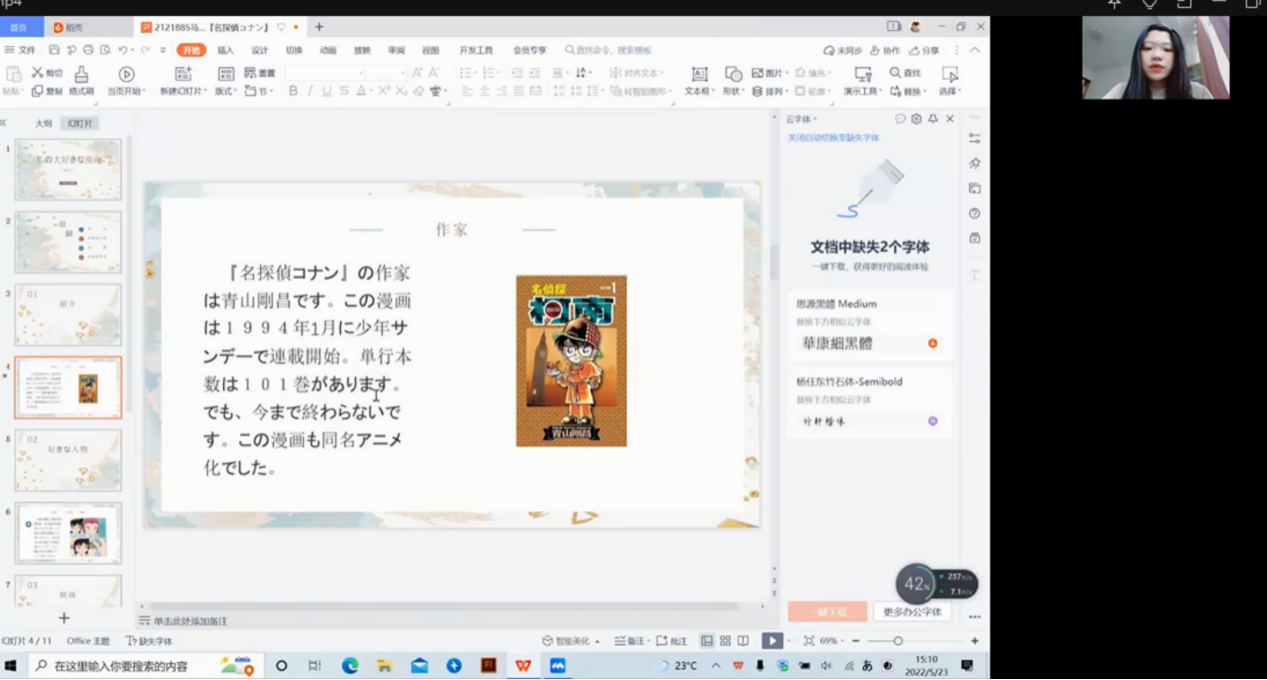This screenshot has width=1267, height=680.
Task: Click the one-click download (一键下载) button
Action: (827, 612)
